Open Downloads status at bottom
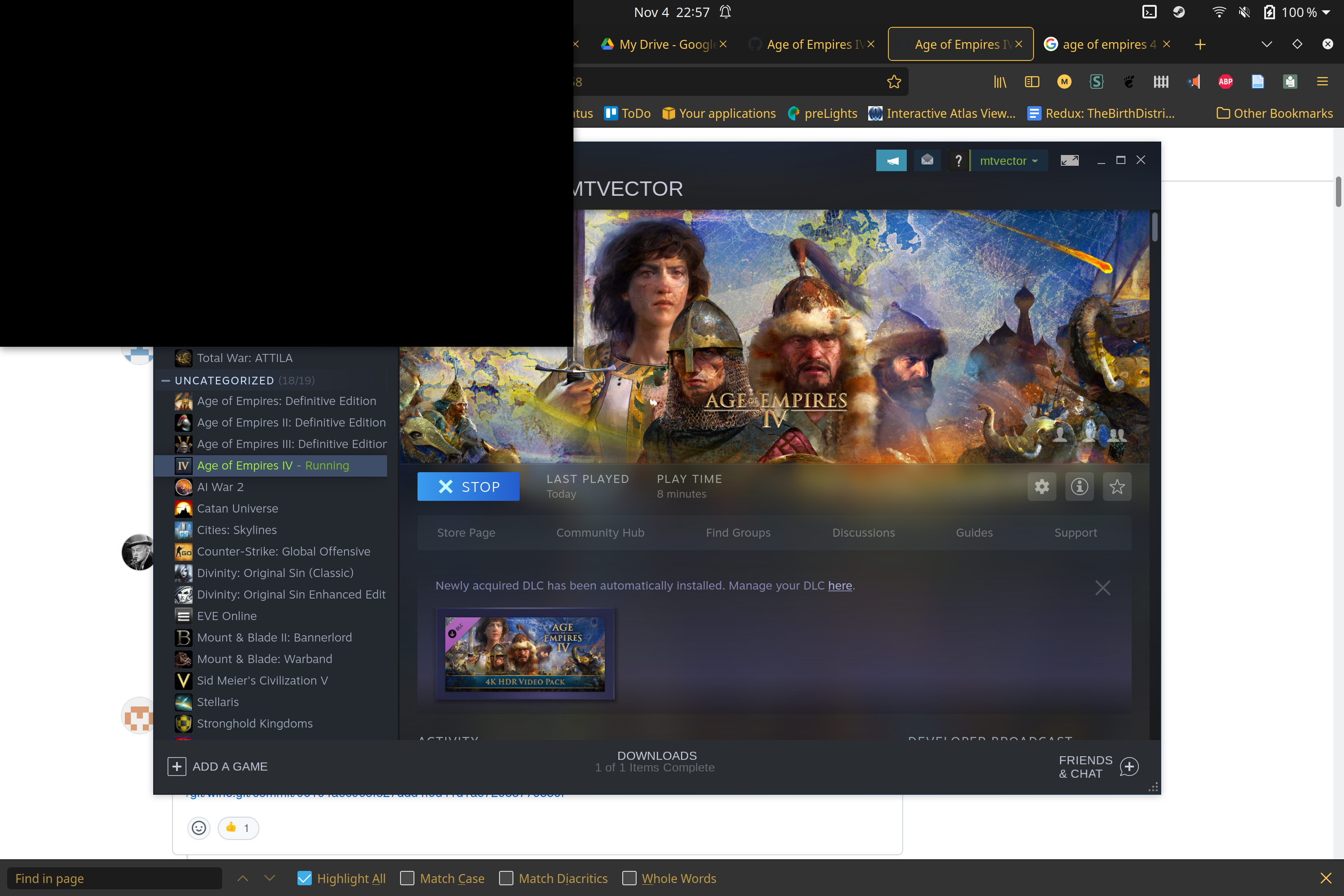The height and width of the screenshot is (896, 1344). pyautogui.click(x=655, y=762)
